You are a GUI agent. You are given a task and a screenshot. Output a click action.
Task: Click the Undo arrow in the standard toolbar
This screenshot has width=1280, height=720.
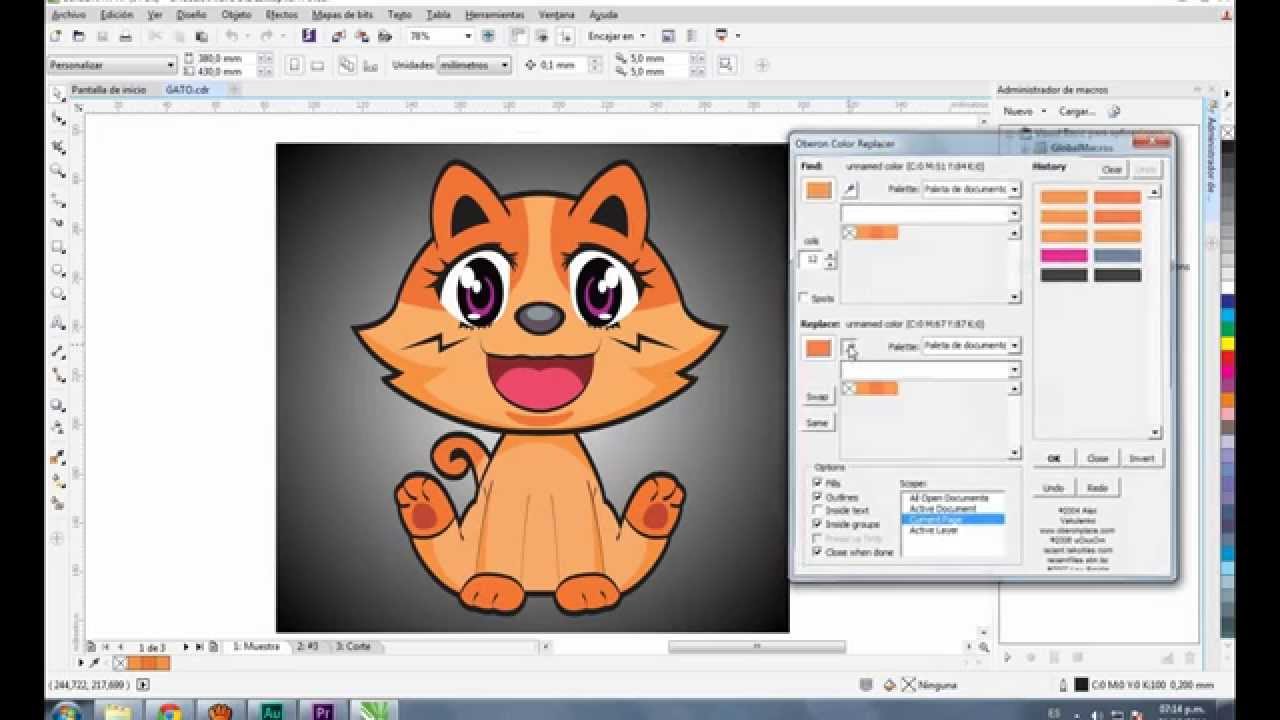point(232,36)
